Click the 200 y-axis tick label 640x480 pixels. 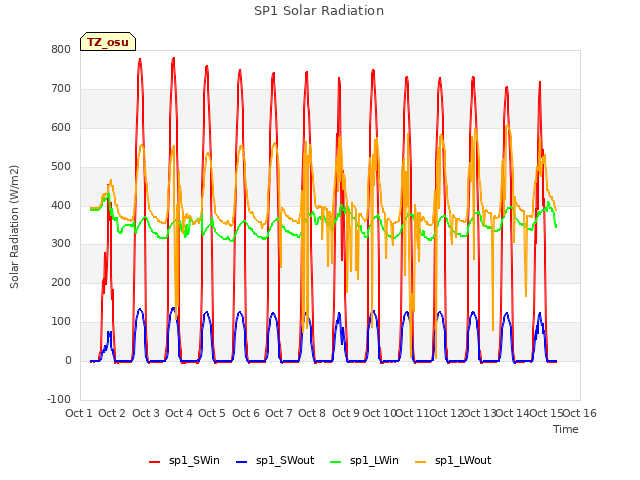[x=61, y=283]
